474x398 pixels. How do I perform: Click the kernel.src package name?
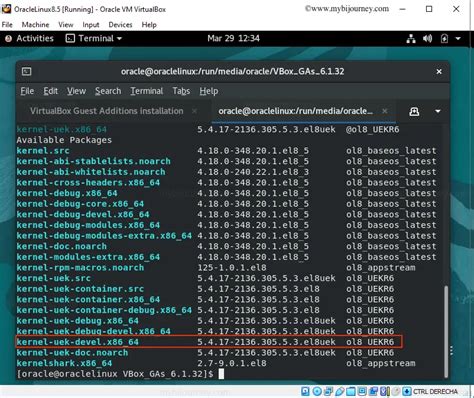point(43,151)
